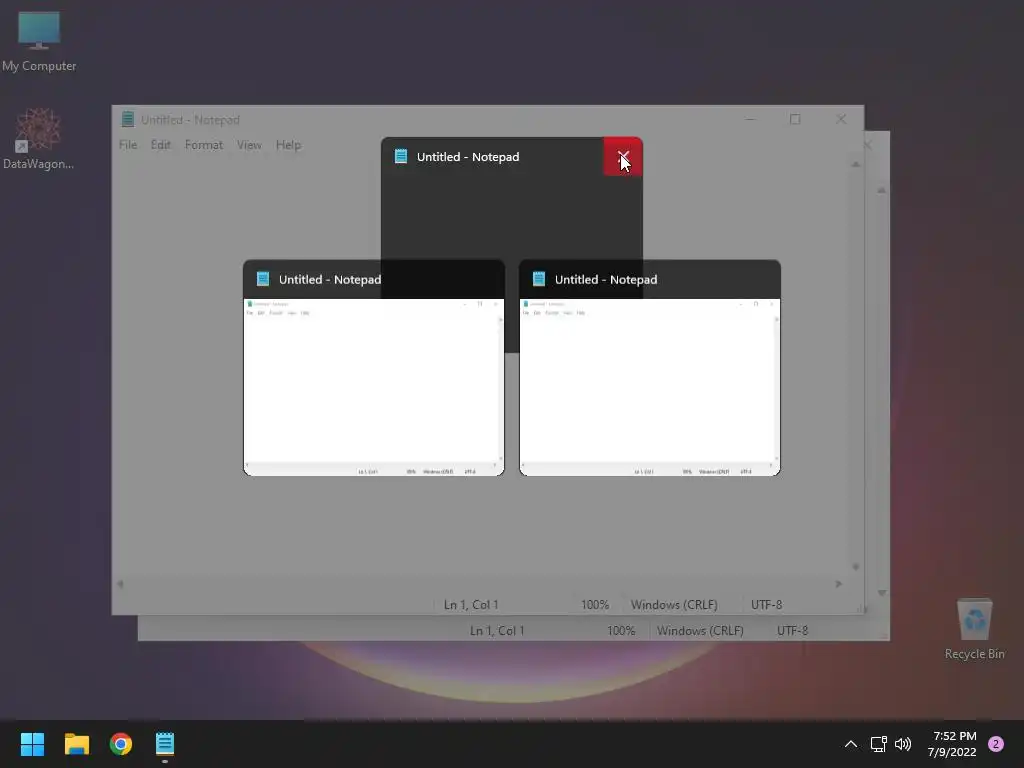
Task: Minimize the front Notepad window
Action: tap(750, 120)
